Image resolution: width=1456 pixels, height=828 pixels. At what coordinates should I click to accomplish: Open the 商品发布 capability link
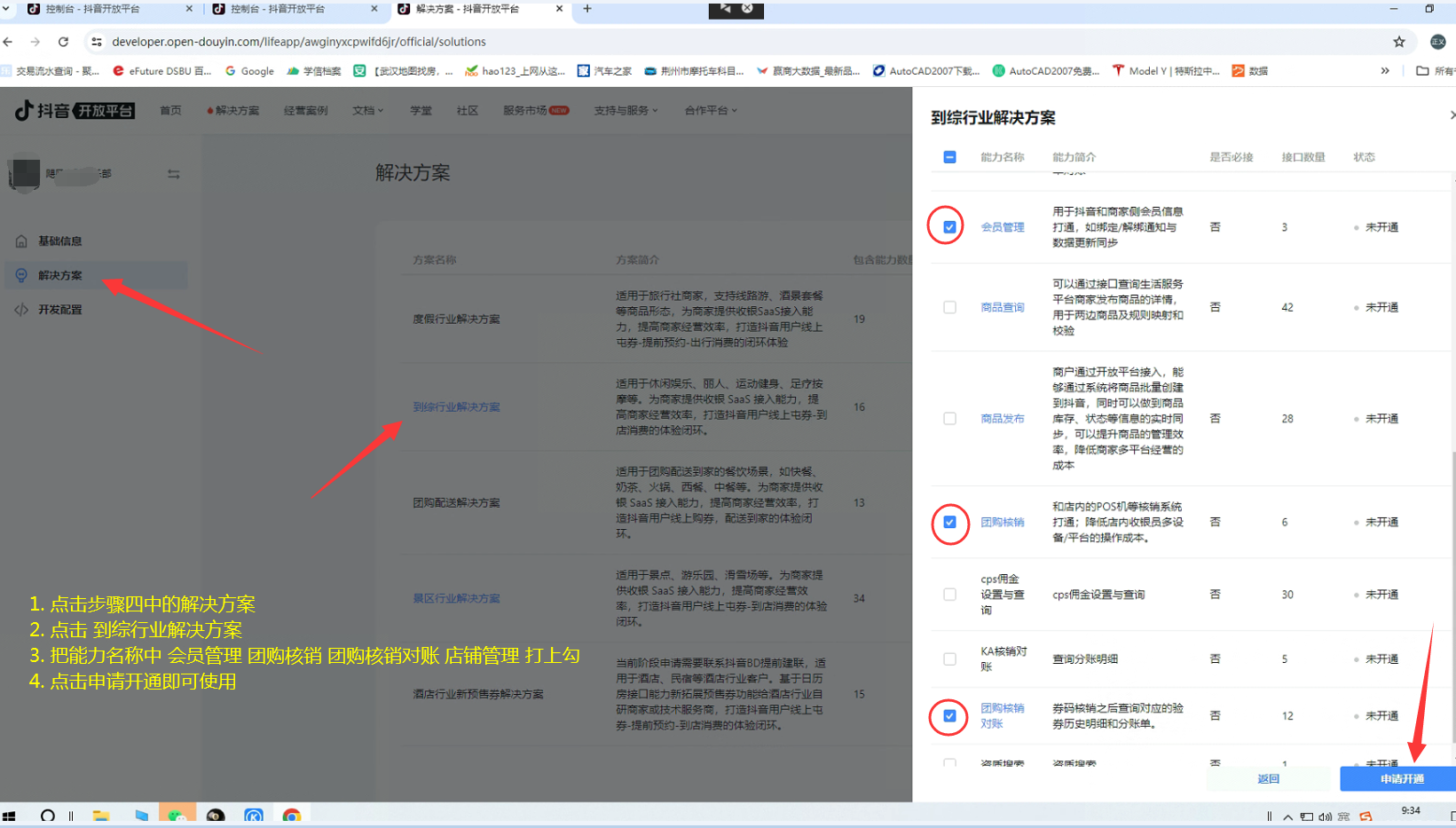[1003, 418]
